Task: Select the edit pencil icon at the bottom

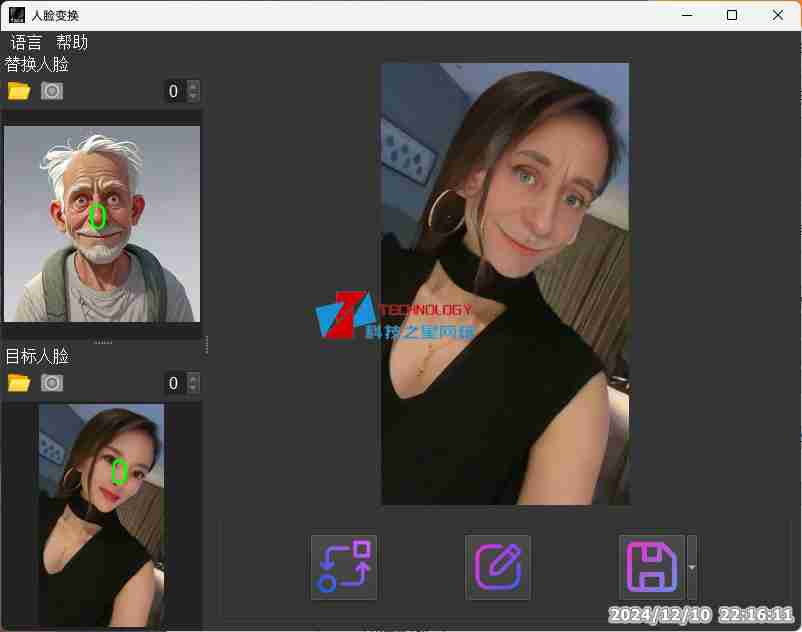Action: pos(497,567)
